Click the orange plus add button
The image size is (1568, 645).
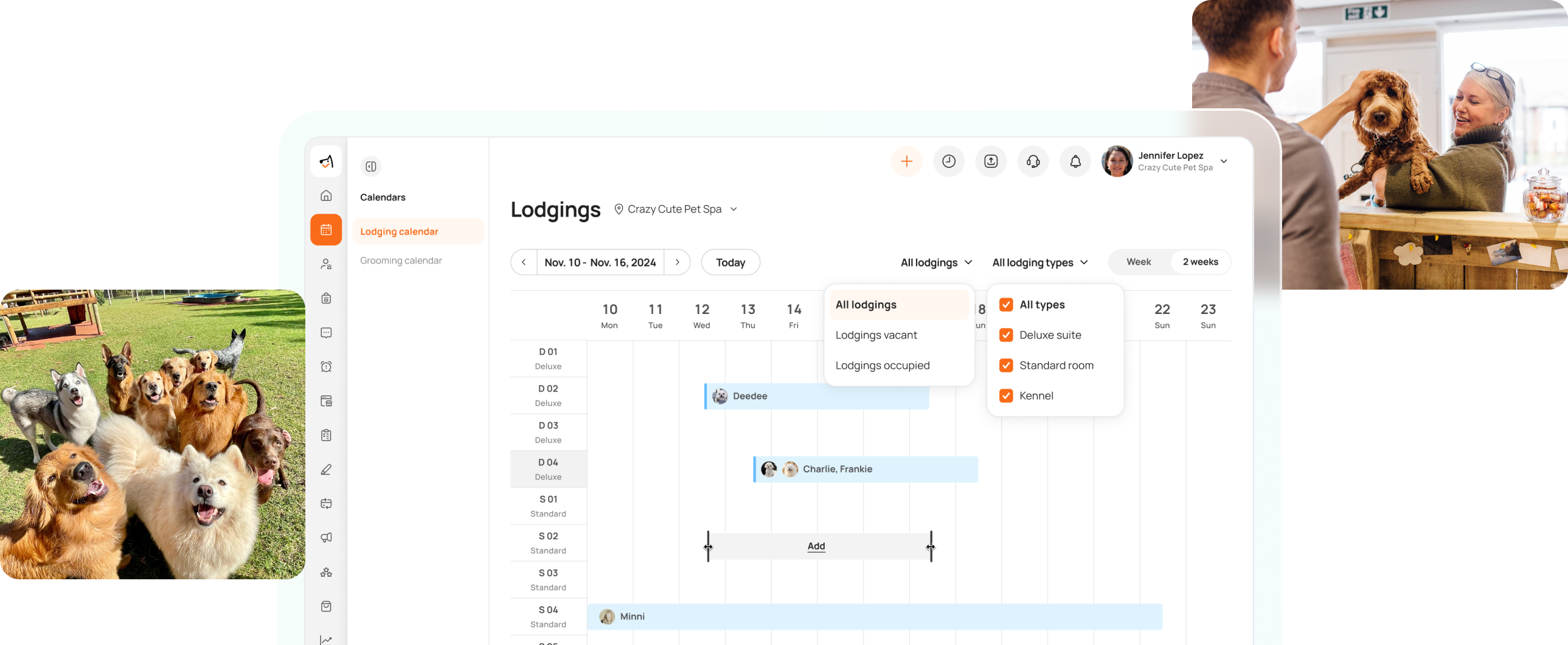(906, 161)
